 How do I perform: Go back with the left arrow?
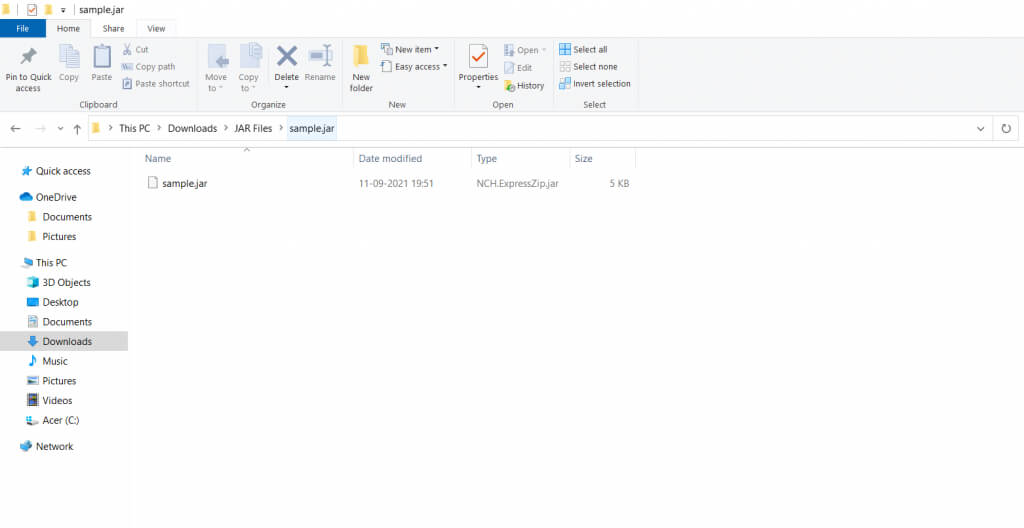point(16,129)
